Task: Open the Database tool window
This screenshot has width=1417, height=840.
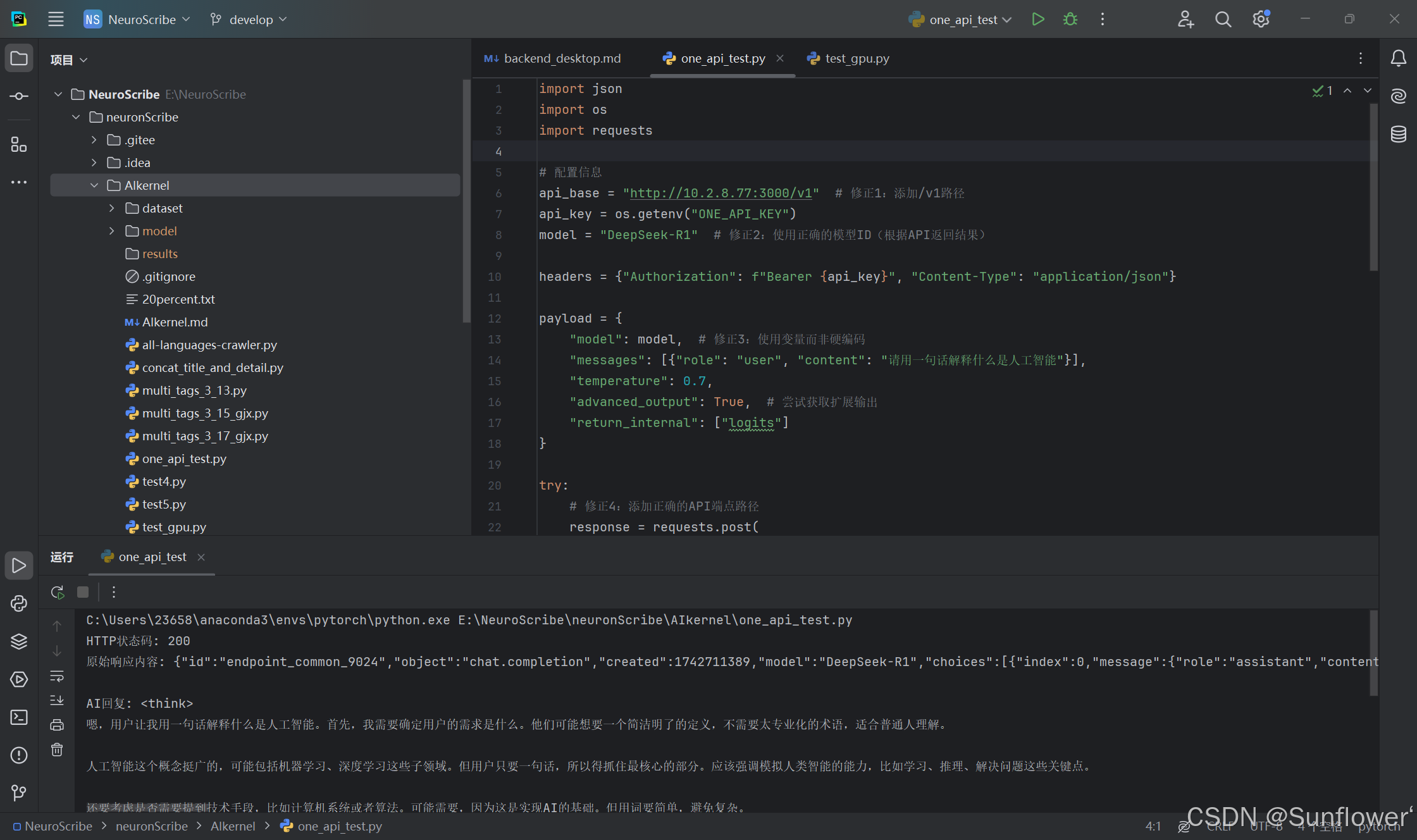Action: pos(1399,134)
